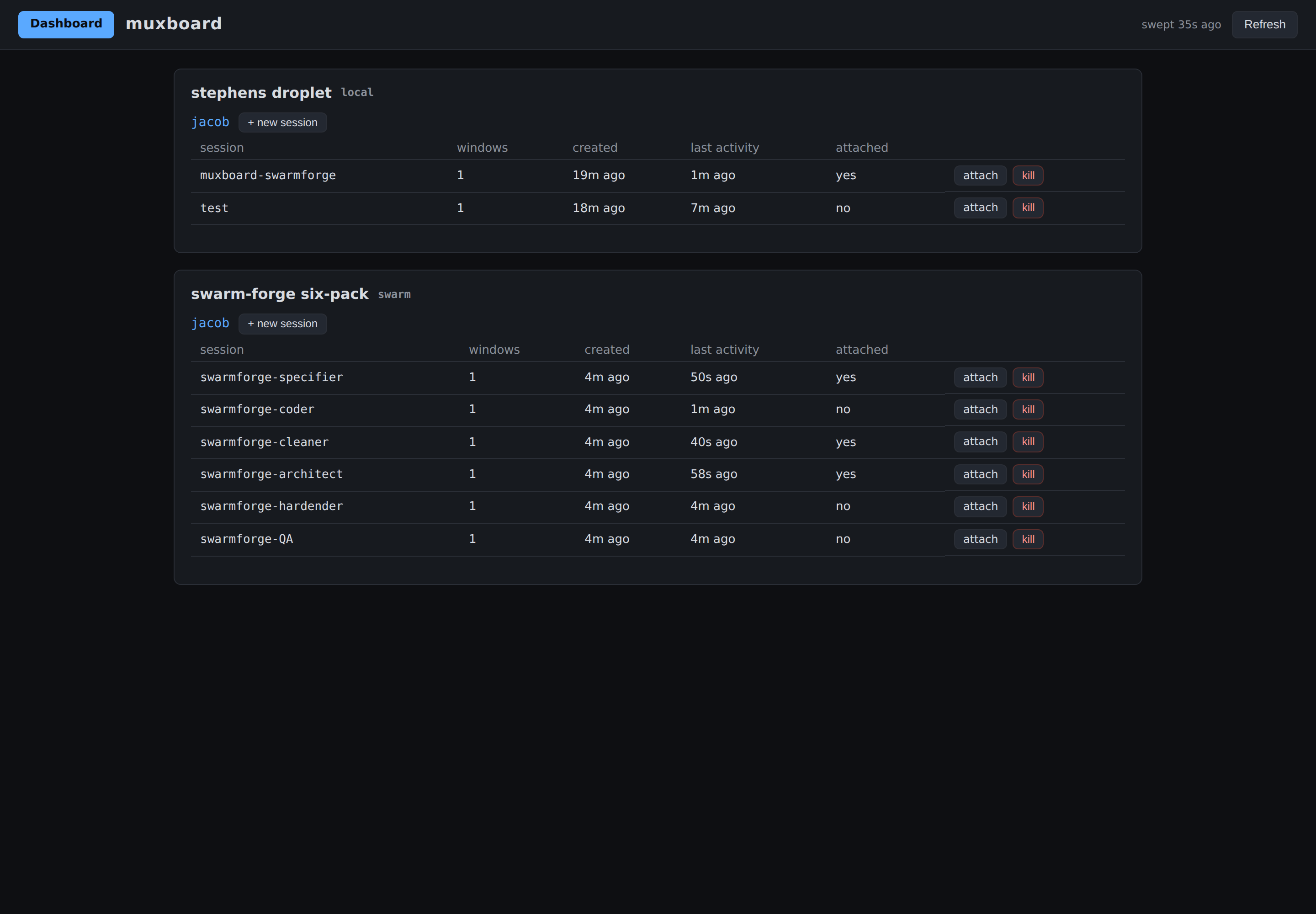The image size is (1316, 914).
Task: Attach to swarmforge-architect session
Action: pos(980,474)
